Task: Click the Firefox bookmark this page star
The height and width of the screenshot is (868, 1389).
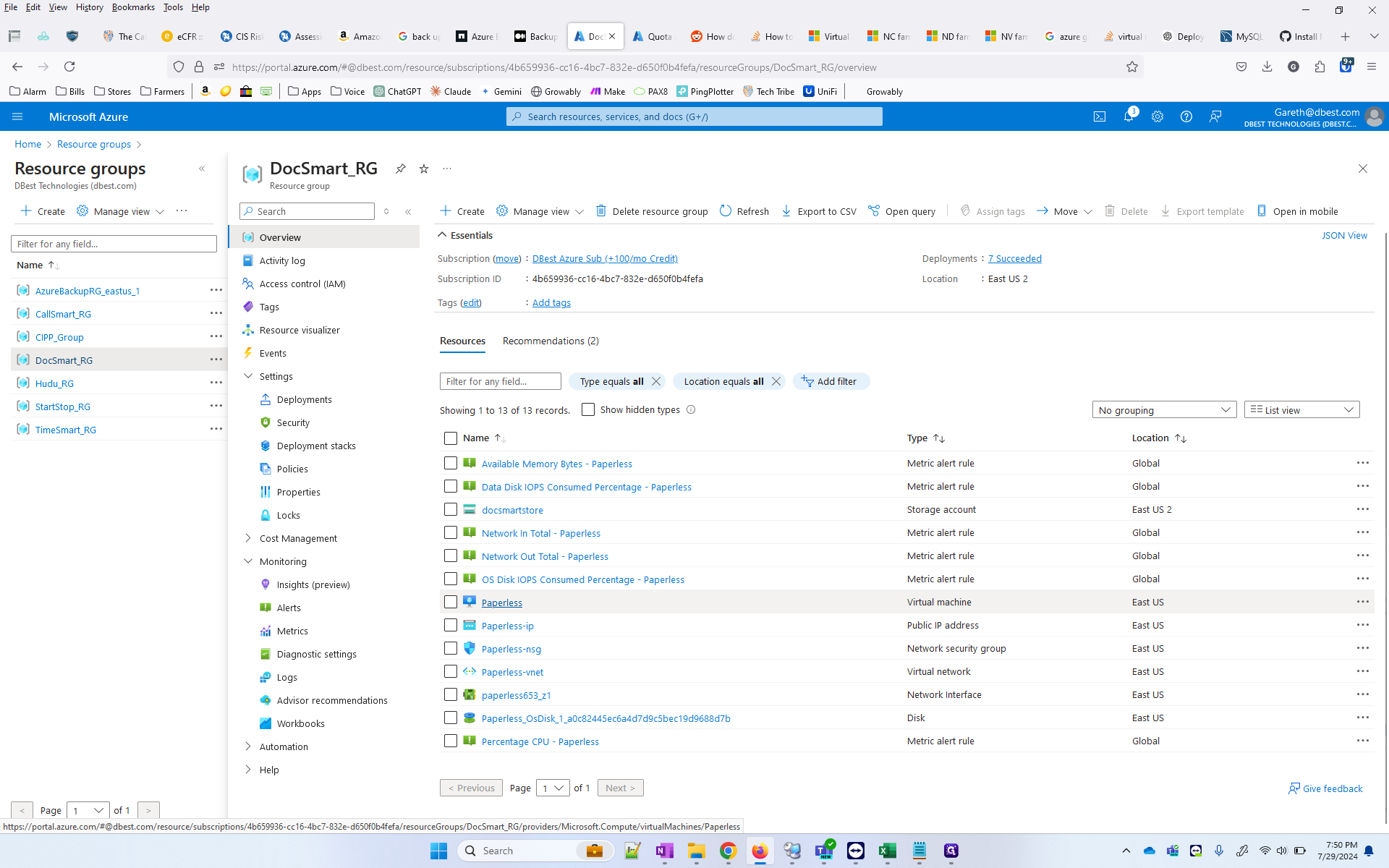Action: coord(1132,67)
